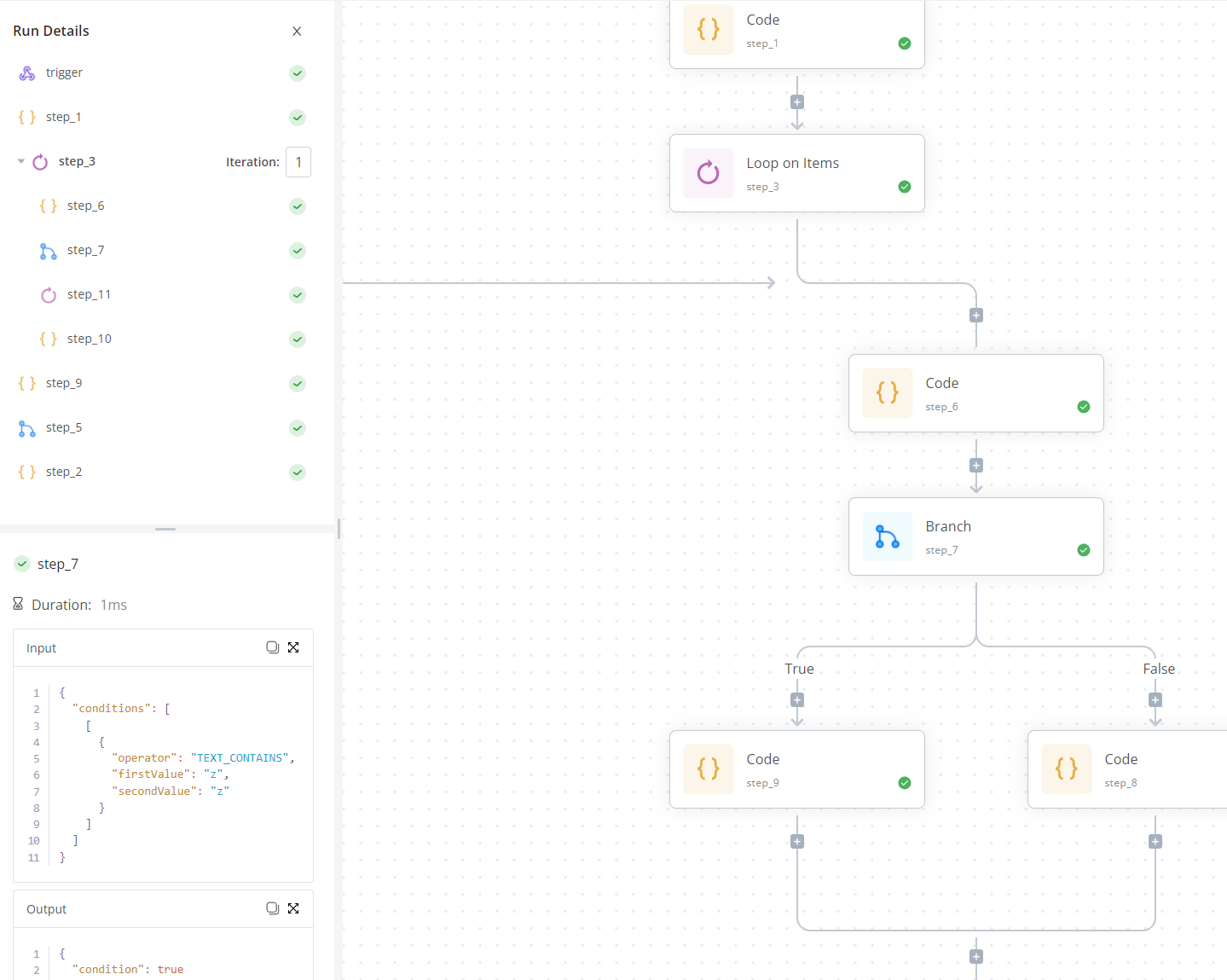This screenshot has height=980, width=1227.
Task: Click the Code icon on the step_9 node
Action: [708, 768]
